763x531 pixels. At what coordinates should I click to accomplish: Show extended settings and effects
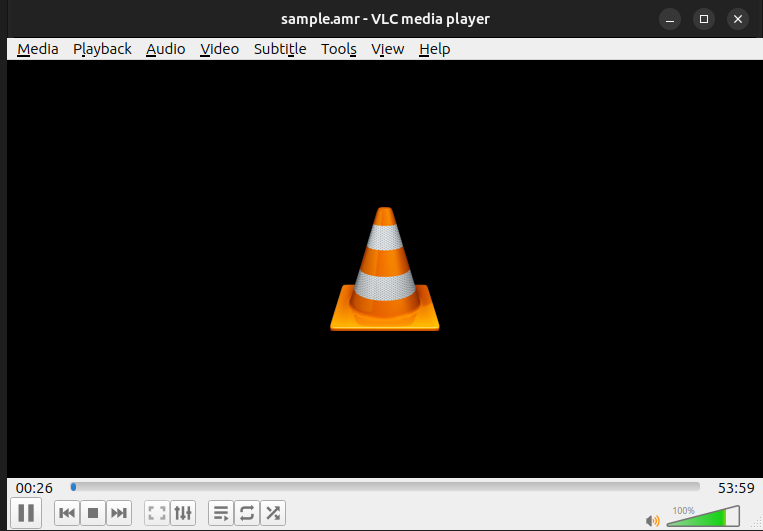click(x=183, y=513)
